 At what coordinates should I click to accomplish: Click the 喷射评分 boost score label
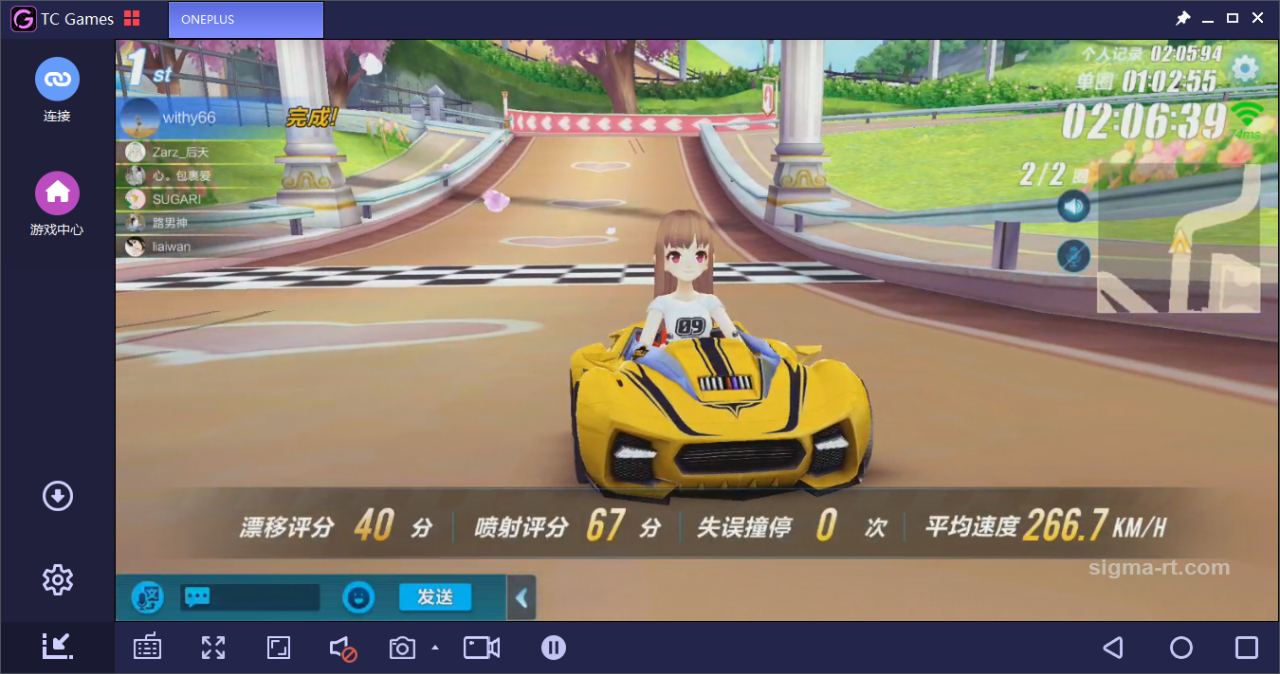tap(522, 527)
